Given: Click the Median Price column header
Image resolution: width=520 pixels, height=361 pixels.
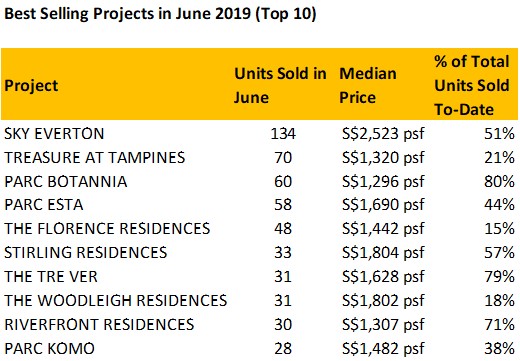Looking at the screenshot, I should click(x=368, y=85).
